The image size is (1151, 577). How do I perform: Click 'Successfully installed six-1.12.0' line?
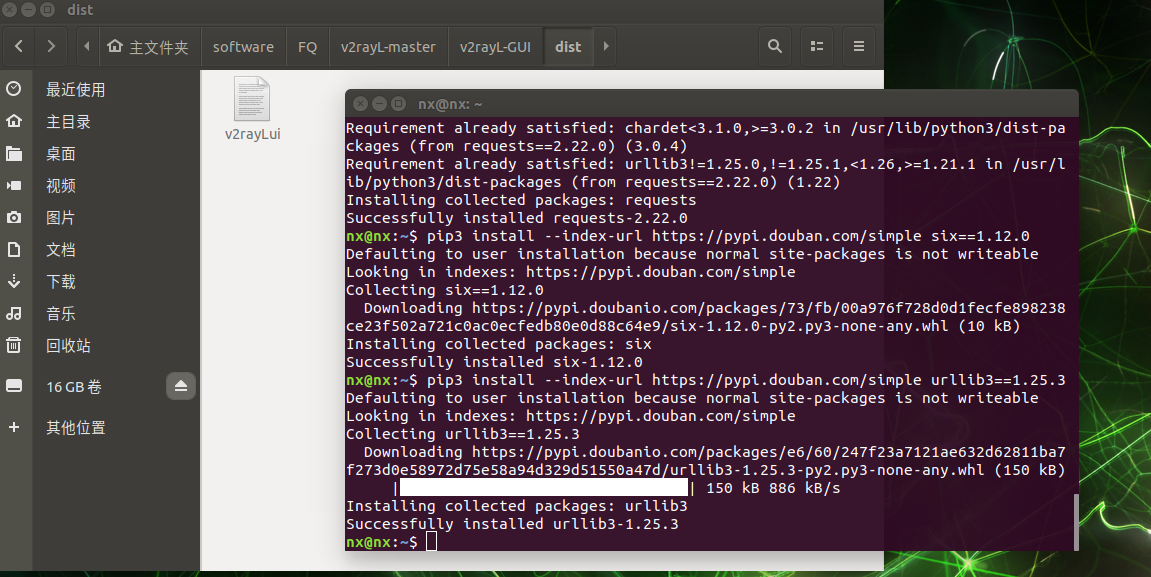[494, 362]
